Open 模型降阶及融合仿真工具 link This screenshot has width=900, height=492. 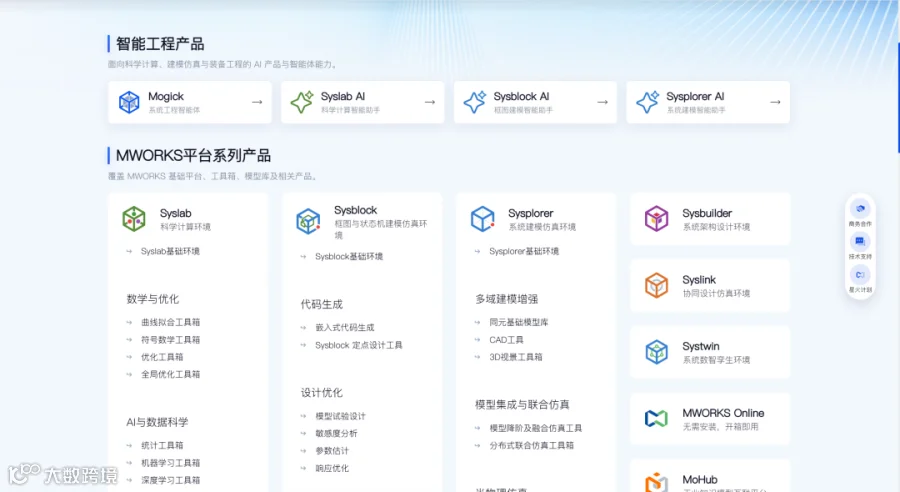536,428
